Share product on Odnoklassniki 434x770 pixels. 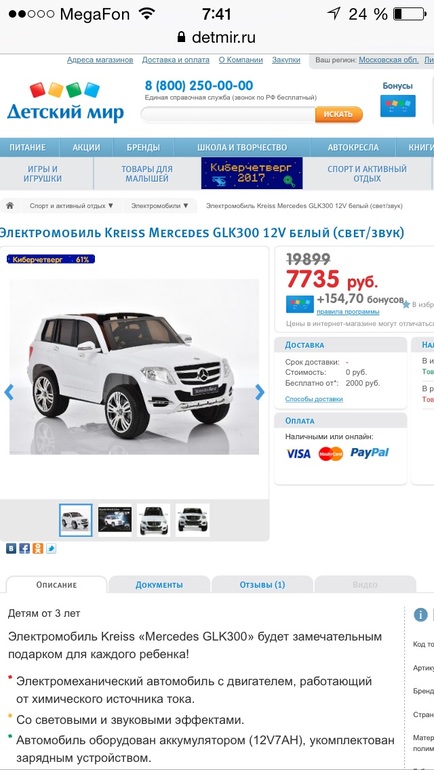click(x=38, y=549)
